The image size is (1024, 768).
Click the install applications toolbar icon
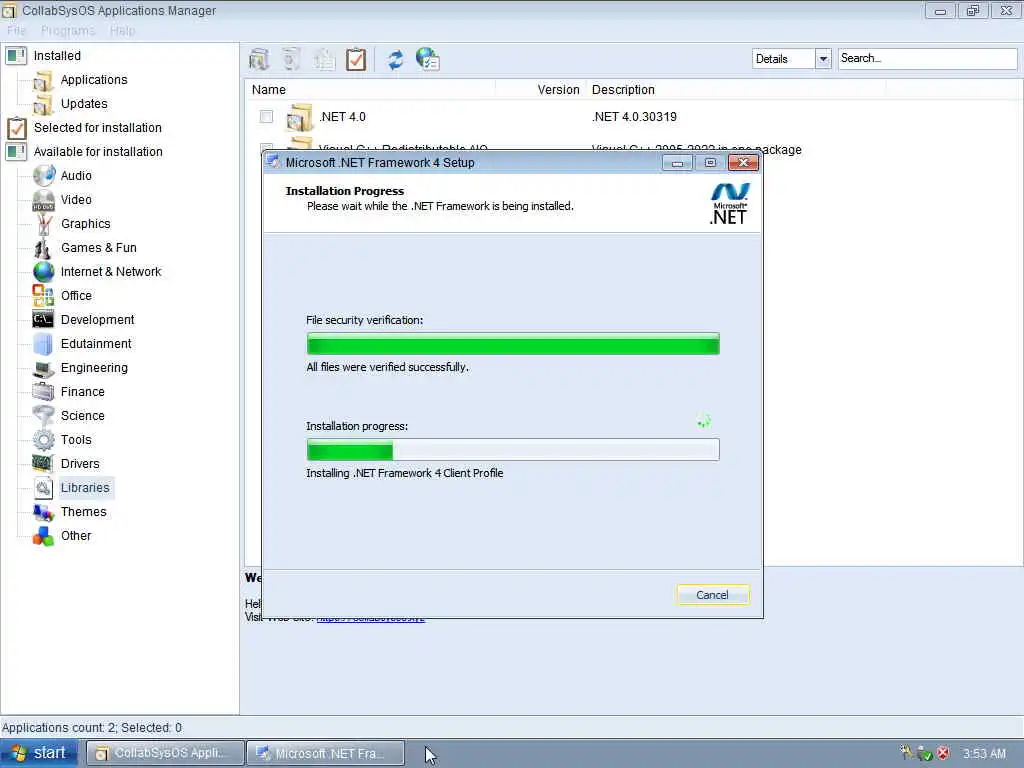point(259,59)
